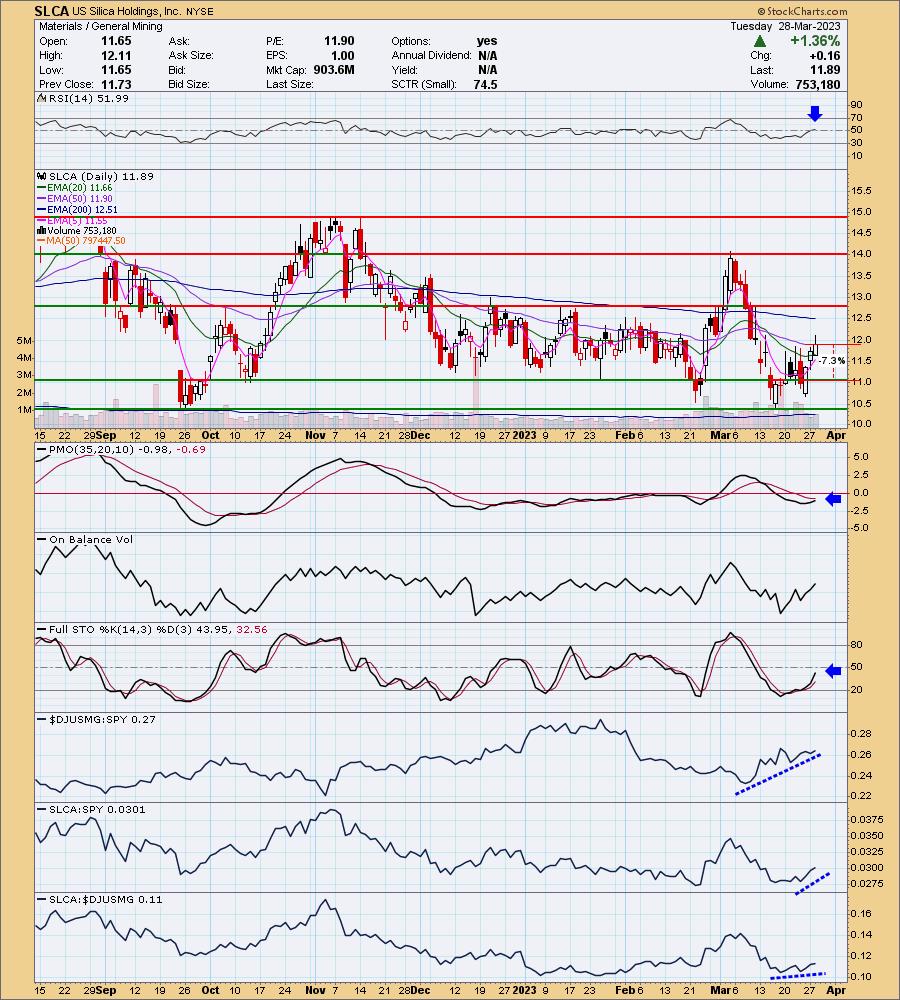The image size is (900, 1000).
Task: Click the NYSE exchange label
Action: point(200,11)
